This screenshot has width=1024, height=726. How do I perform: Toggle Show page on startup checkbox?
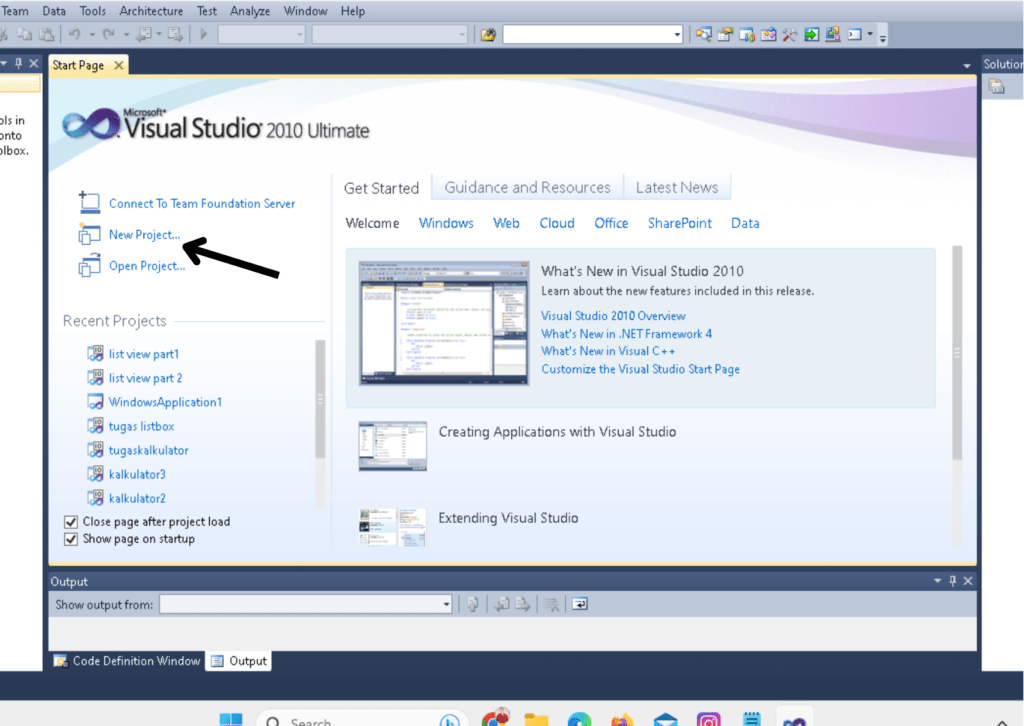[71, 539]
